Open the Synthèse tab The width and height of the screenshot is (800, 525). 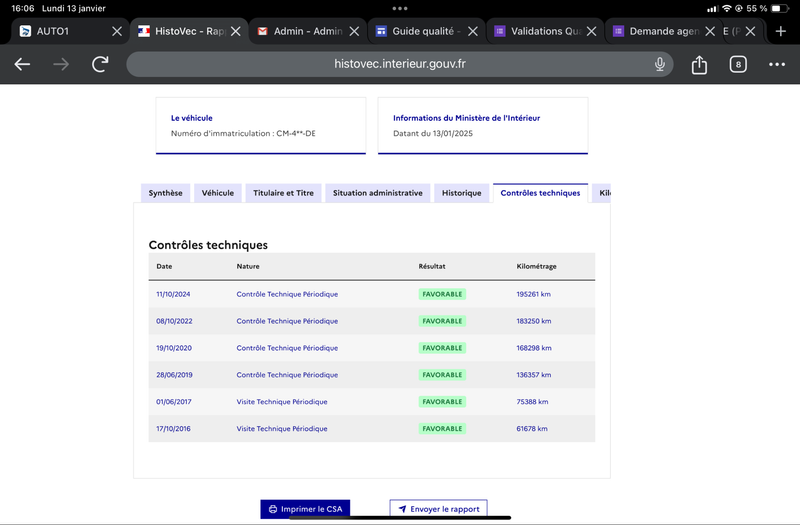coord(165,193)
